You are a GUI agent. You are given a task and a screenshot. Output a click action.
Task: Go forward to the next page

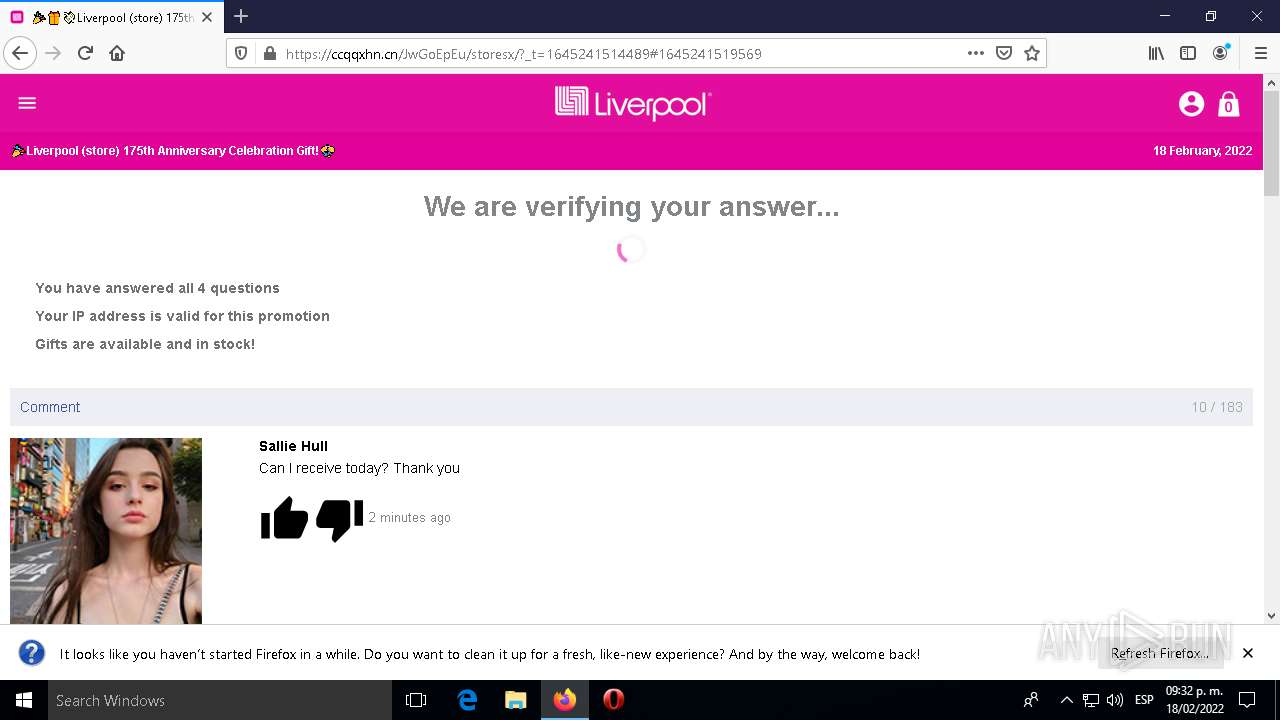(53, 53)
